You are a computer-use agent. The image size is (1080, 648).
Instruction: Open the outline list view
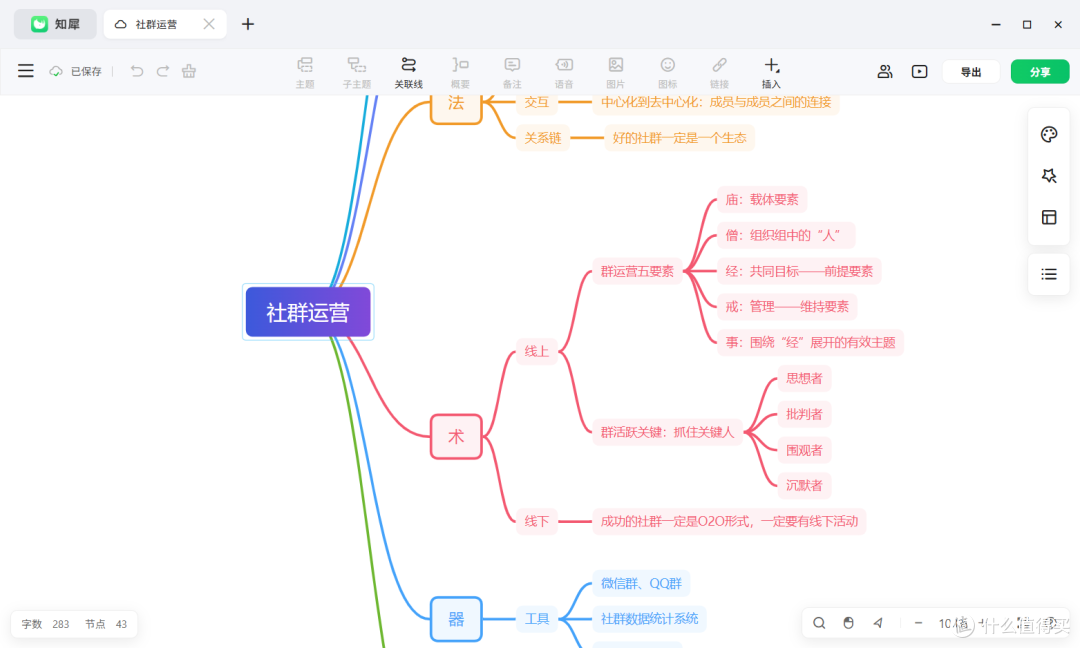point(1049,274)
